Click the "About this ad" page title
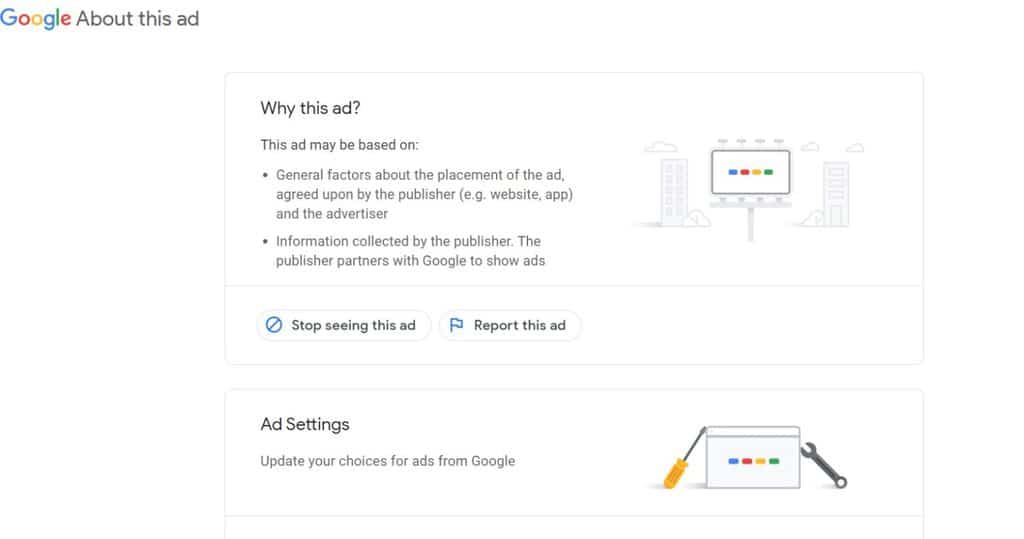The width and height of the screenshot is (1024, 539). click(x=138, y=19)
